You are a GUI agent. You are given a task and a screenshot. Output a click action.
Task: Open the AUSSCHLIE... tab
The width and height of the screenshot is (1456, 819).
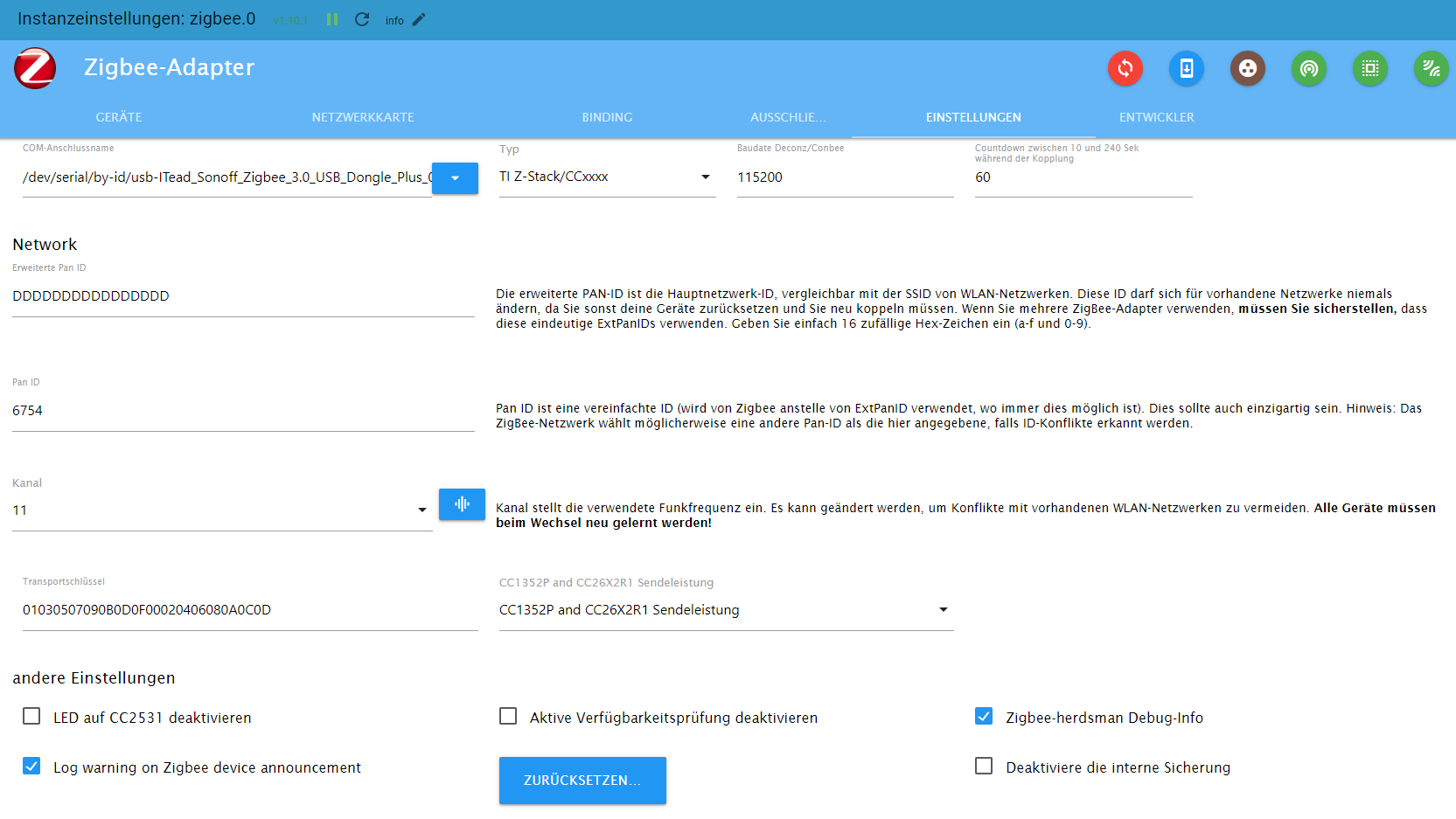click(x=788, y=117)
